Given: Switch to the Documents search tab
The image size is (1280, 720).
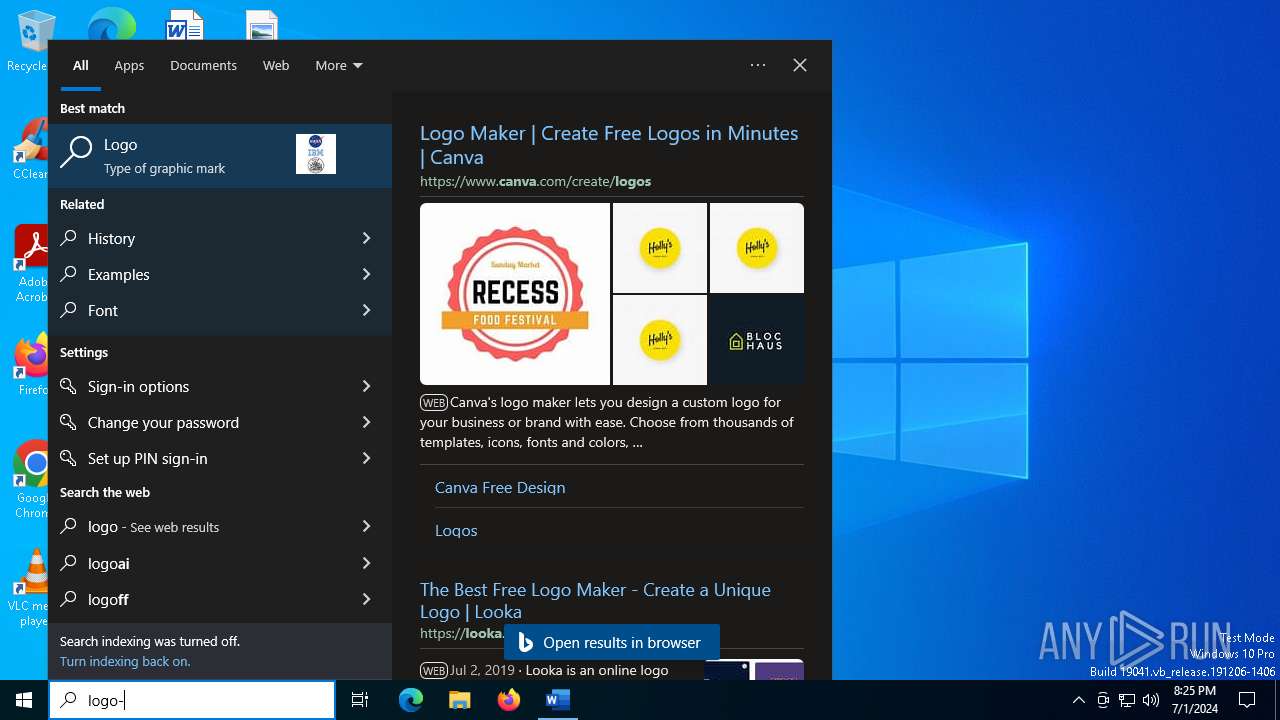Looking at the screenshot, I should (203, 65).
